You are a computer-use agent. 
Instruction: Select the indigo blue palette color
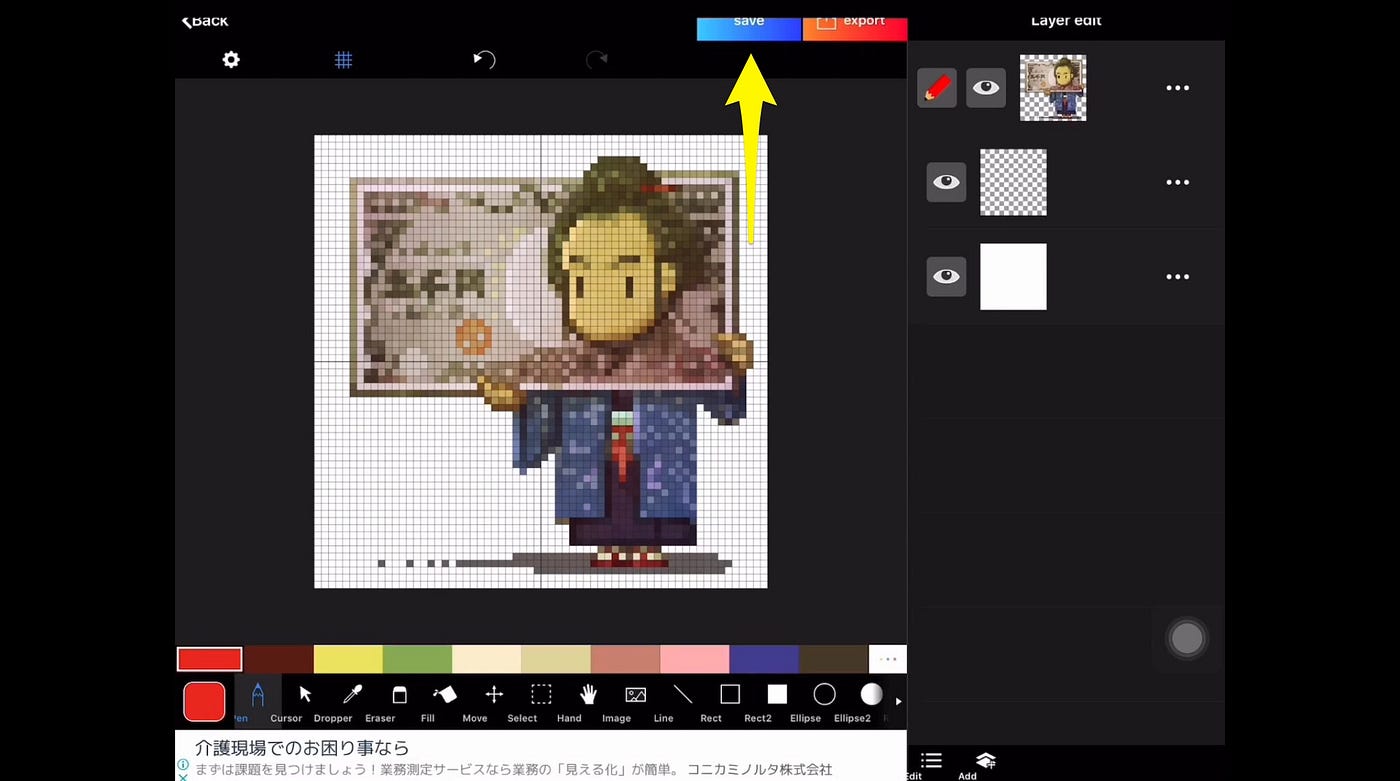[763, 659]
